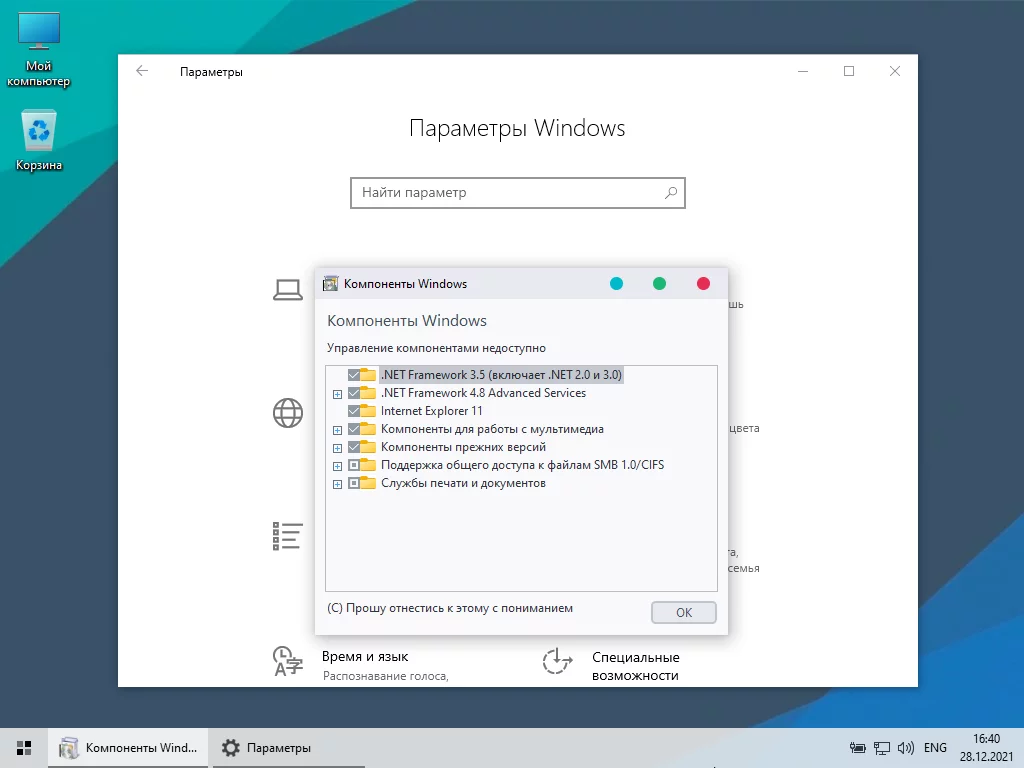Click the ENG language indicator

[x=935, y=748]
